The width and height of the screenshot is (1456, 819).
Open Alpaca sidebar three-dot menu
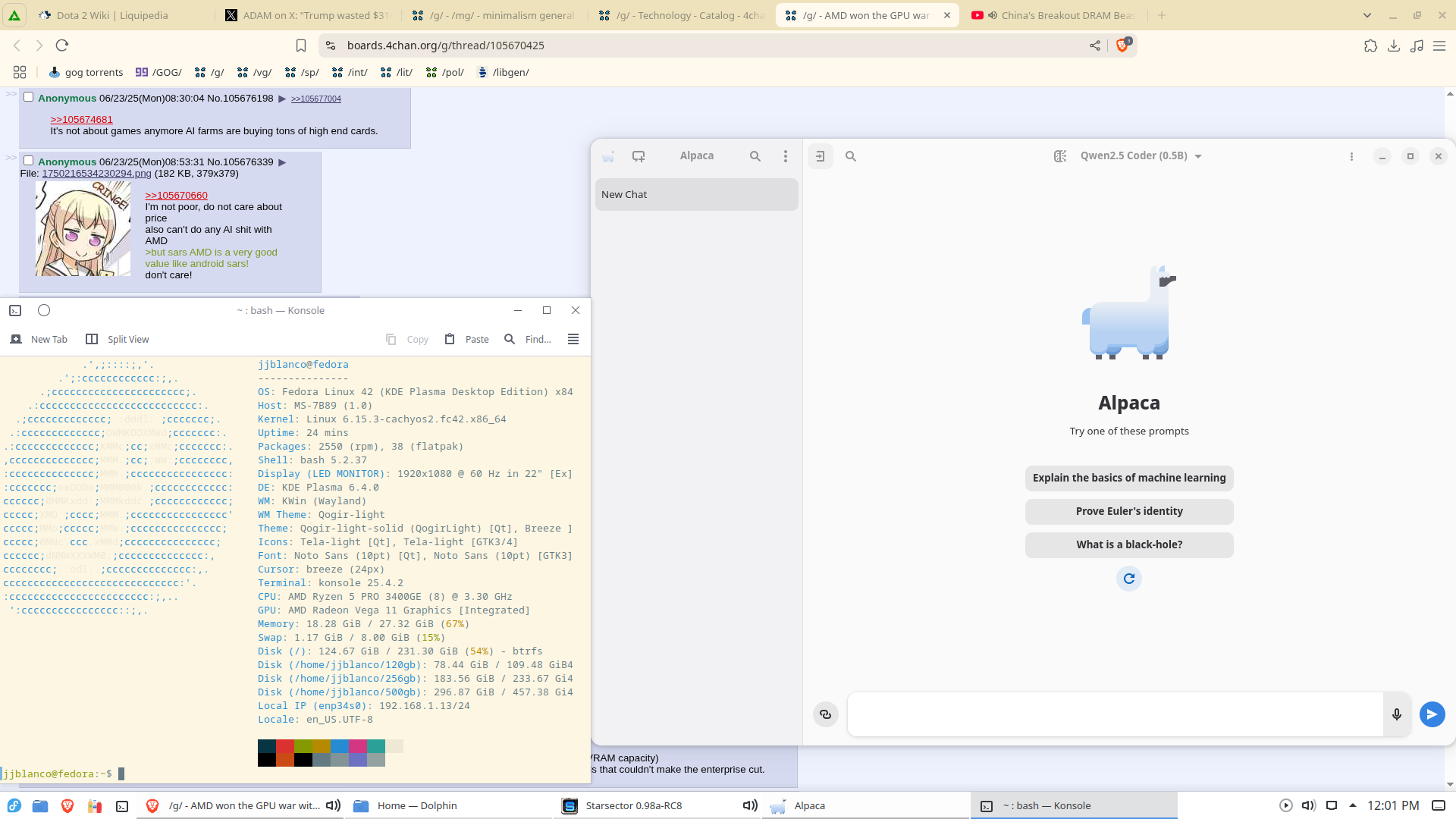(x=786, y=156)
